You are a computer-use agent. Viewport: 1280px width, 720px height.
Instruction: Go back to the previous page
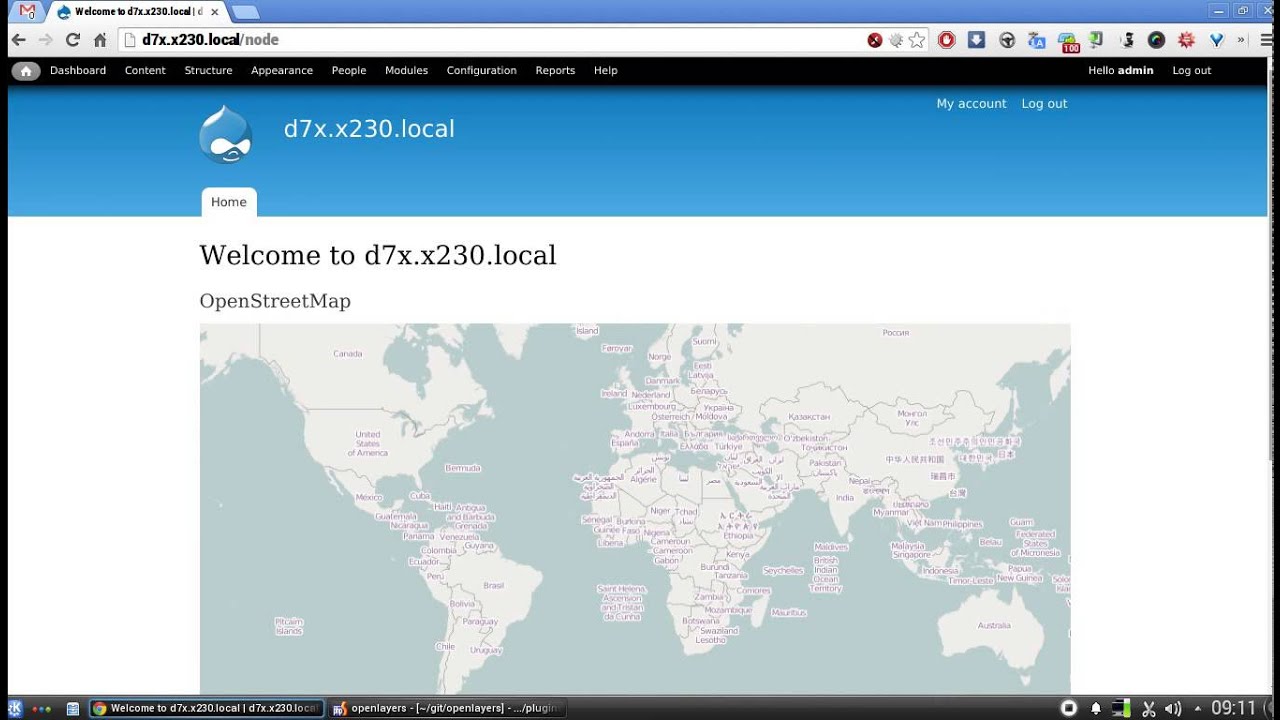(x=19, y=40)
